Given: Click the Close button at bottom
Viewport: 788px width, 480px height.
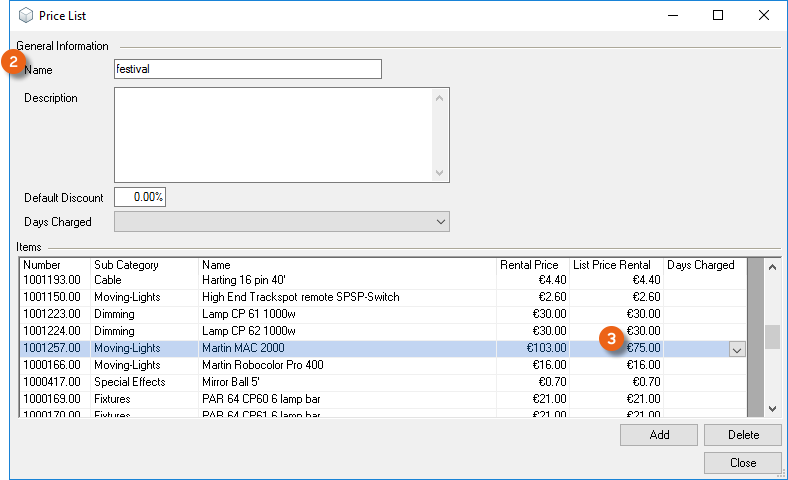Looking at the screenshot, I should click(742, 463).
